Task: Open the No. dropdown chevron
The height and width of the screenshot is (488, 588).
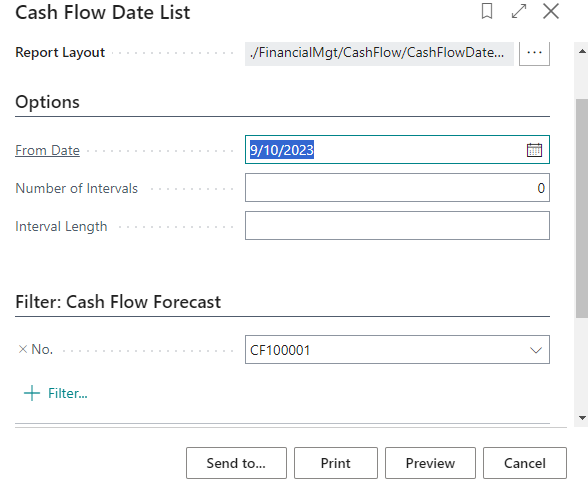Action: (x=536, y=350)
